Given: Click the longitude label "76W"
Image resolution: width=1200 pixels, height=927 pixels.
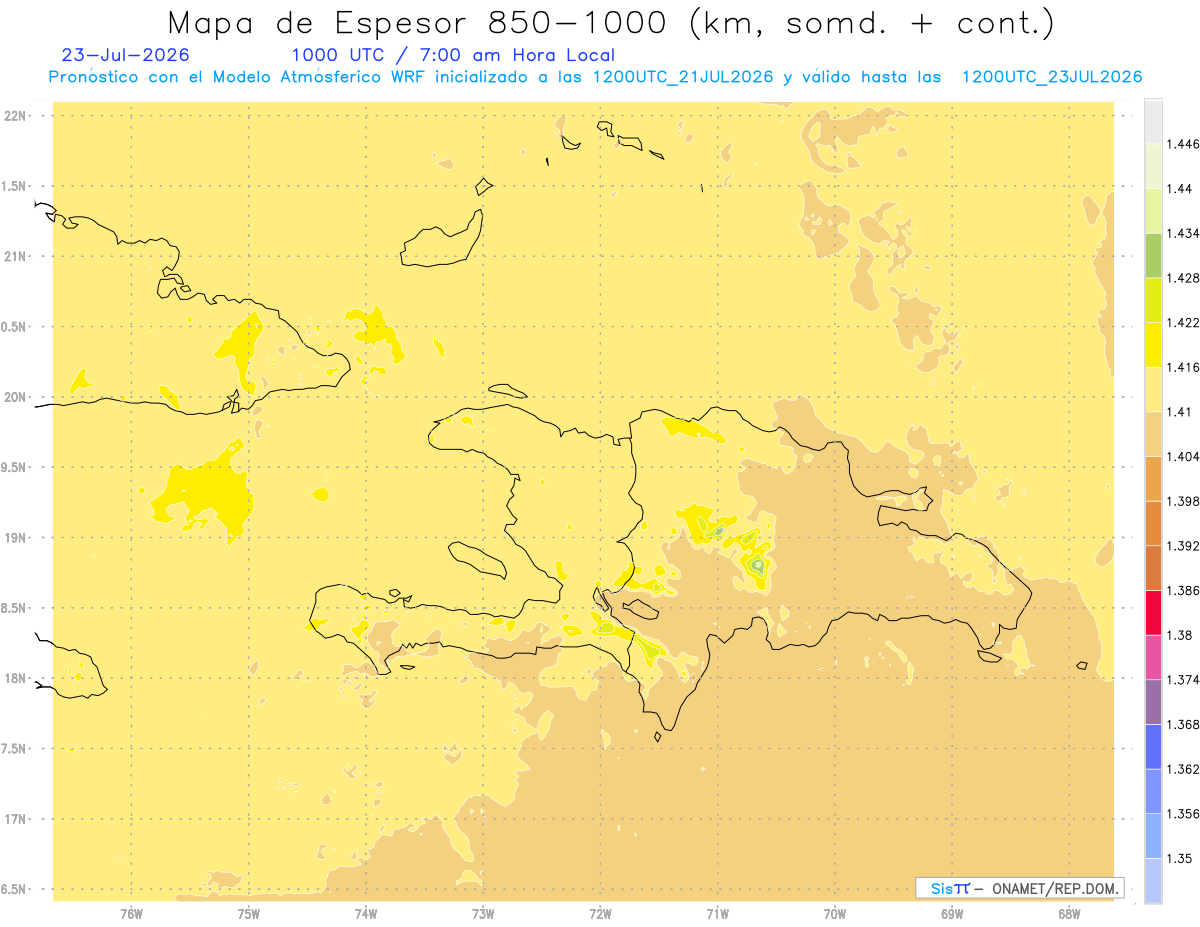Looking at the screenshot, I should click(x=131, y=914).
